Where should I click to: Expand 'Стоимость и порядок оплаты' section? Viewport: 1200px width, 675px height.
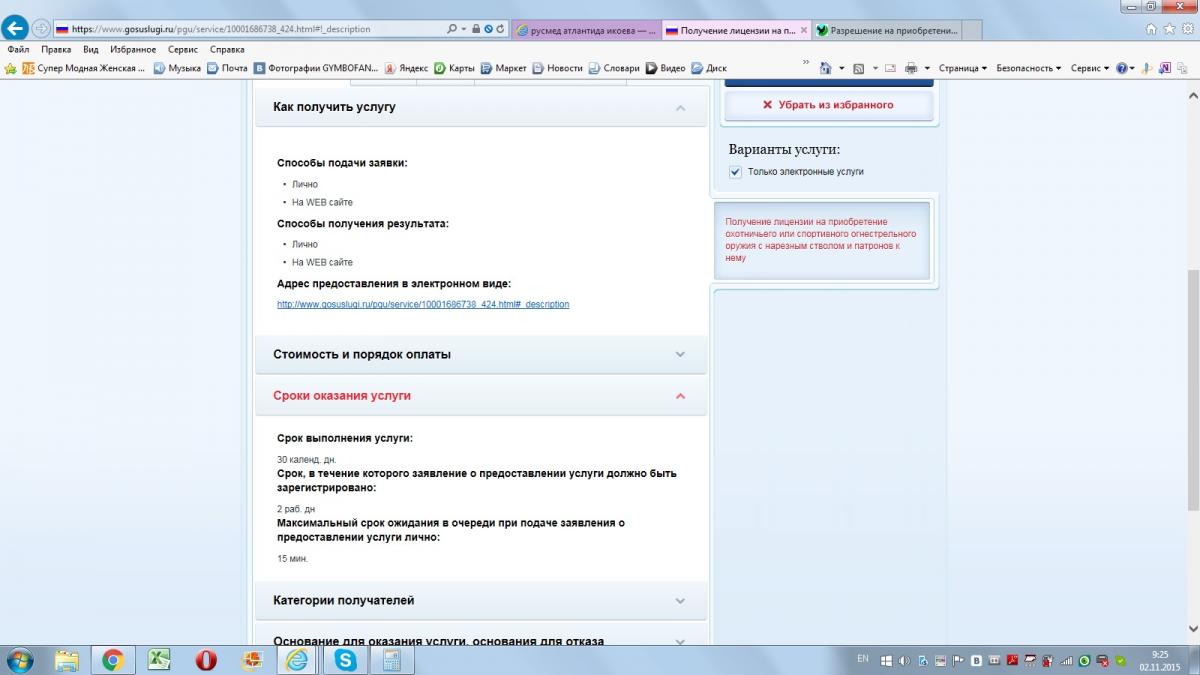[x=680, y=354]
